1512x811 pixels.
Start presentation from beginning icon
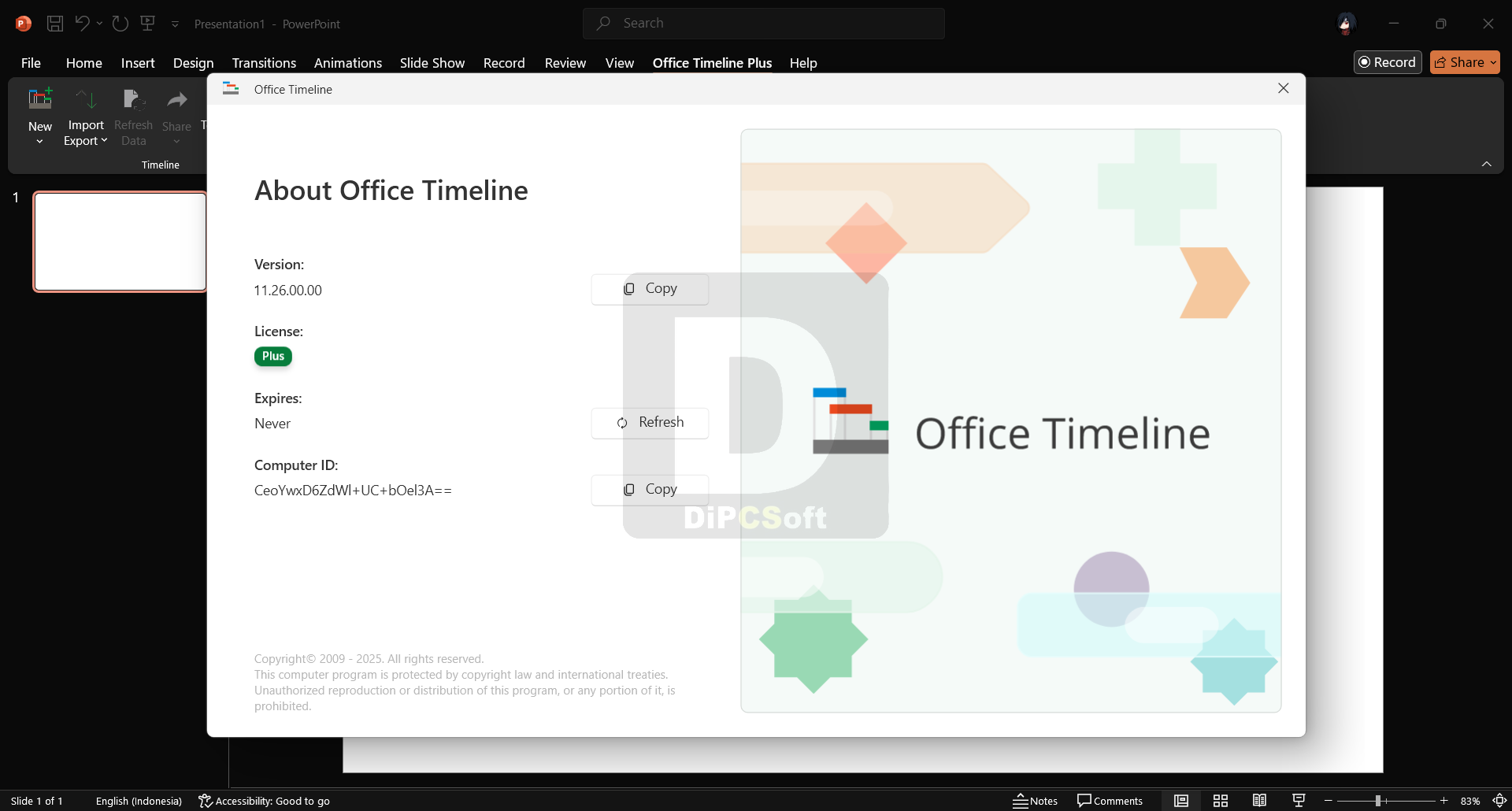coord(147,24)
